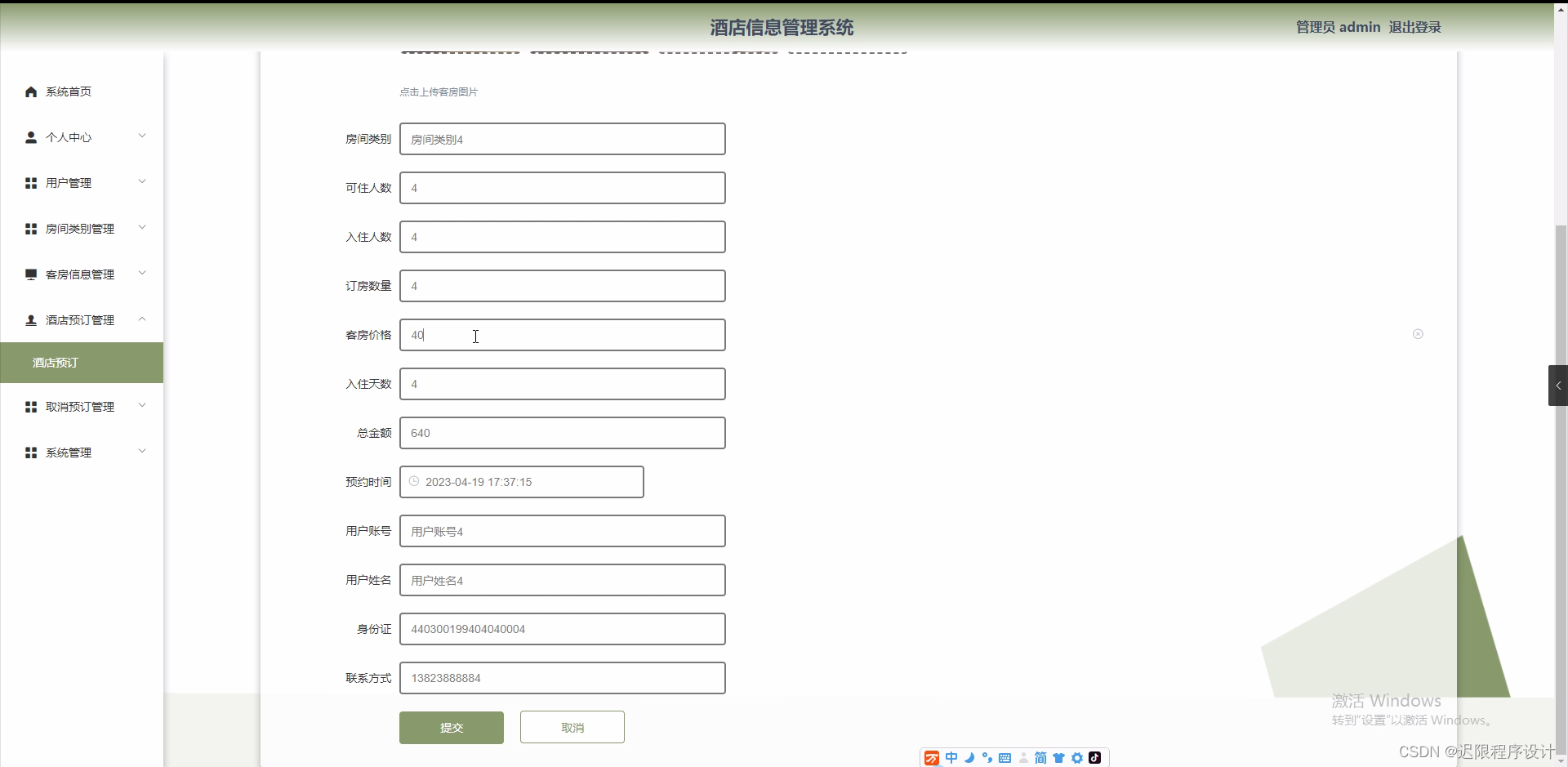The width and height of the screenshot is (1568, 767).
Task: Focus the 客房价格 input field
Action: [x=563, y=335]
